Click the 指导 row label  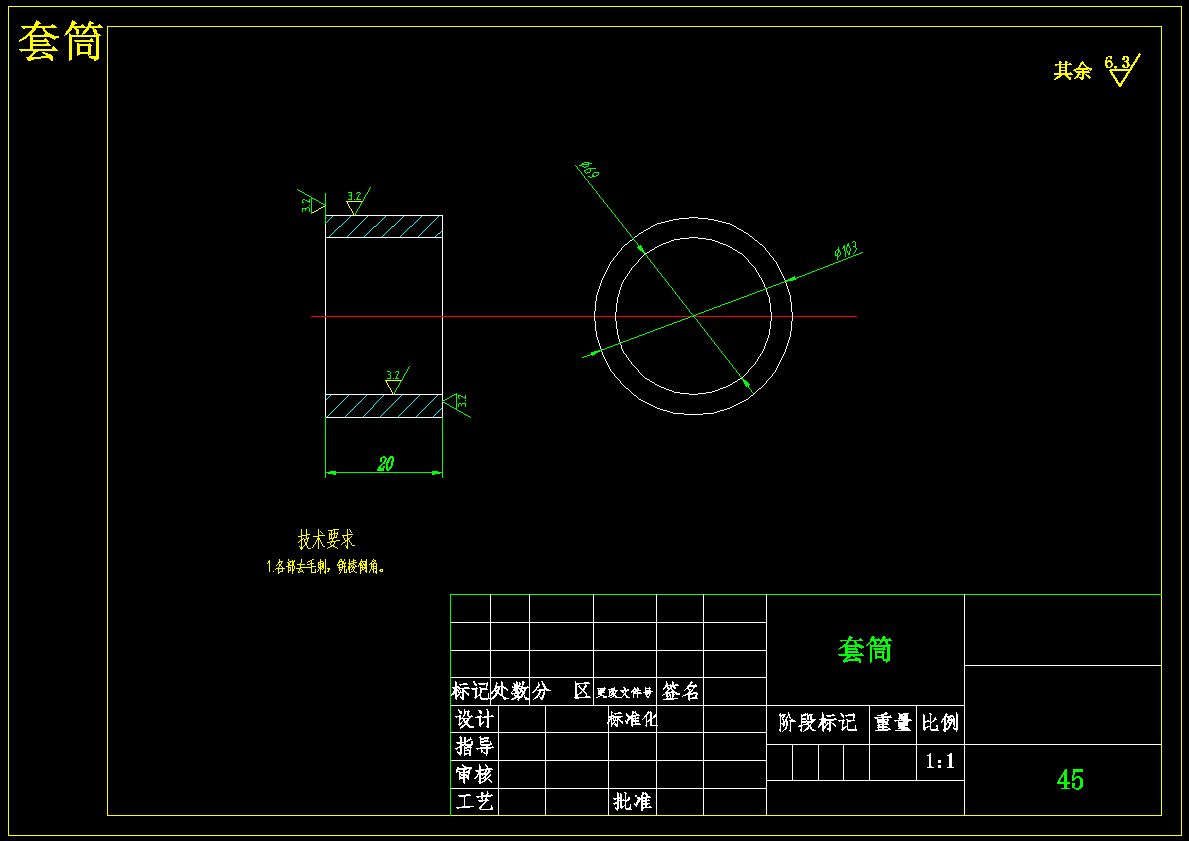pyautogui.click(x=475, y=746)
